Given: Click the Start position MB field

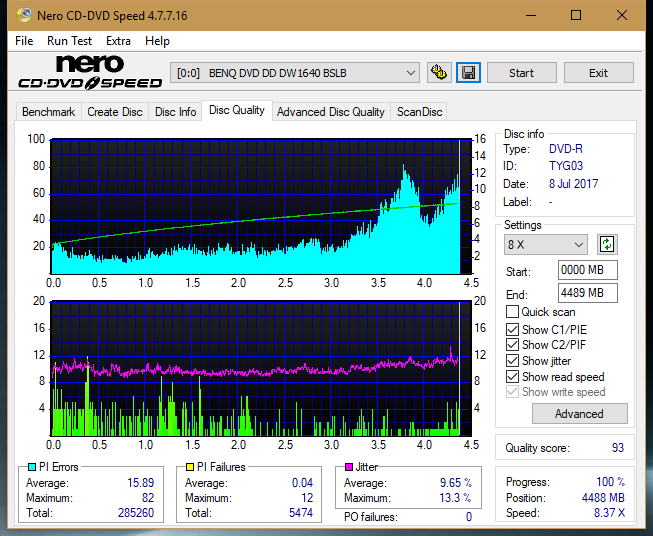Looking at the screenshot, I should coord(587,270).
